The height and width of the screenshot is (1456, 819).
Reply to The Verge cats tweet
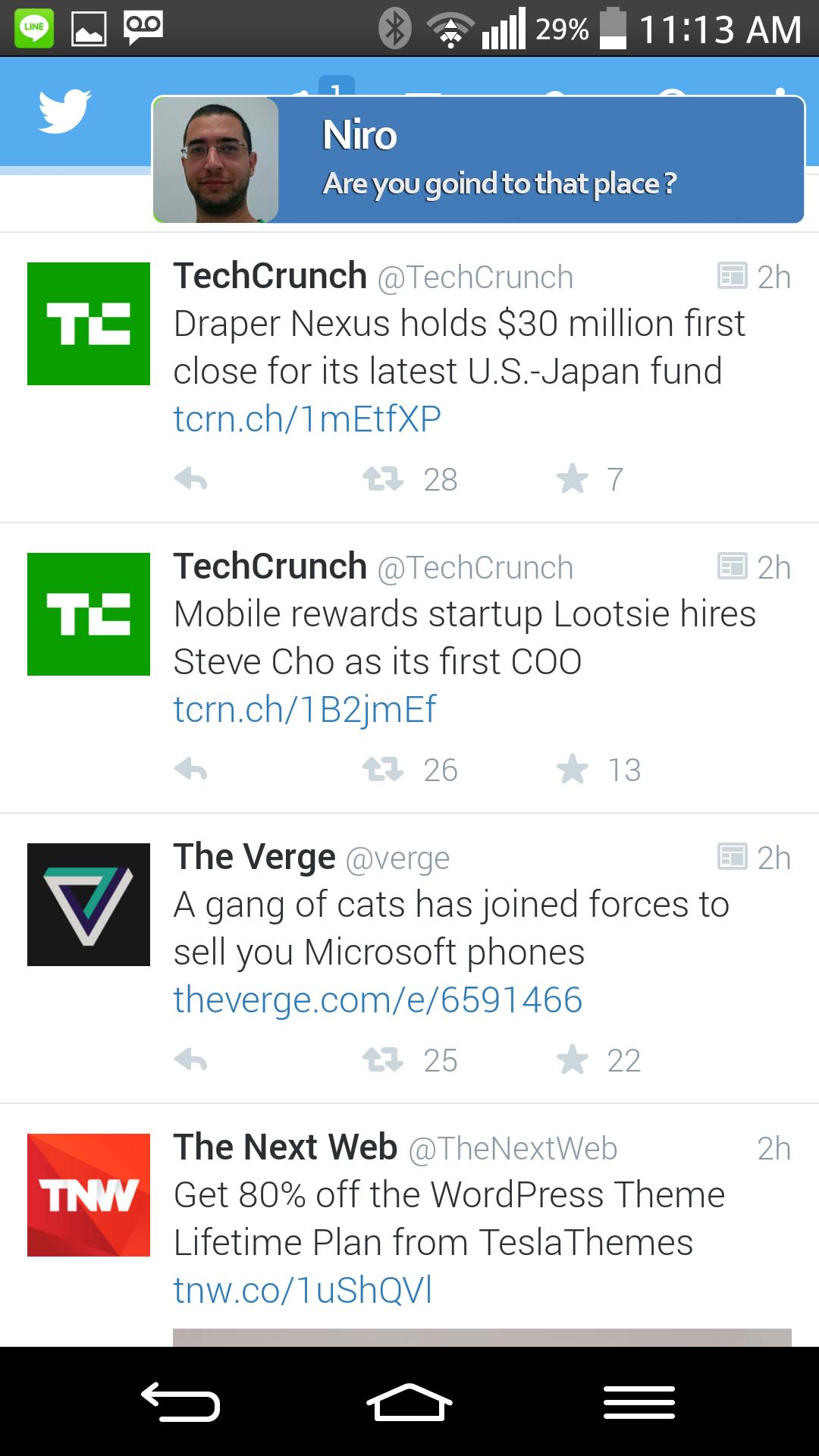coord(190,1060)
